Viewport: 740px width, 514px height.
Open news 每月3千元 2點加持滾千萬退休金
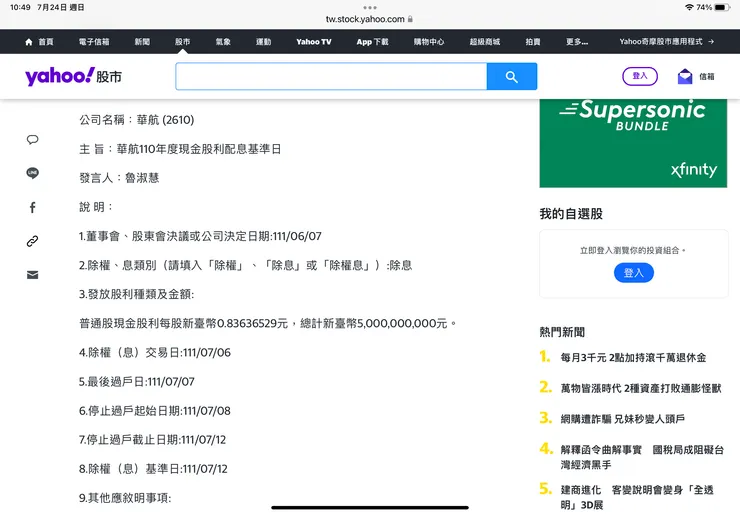[633, 358]
